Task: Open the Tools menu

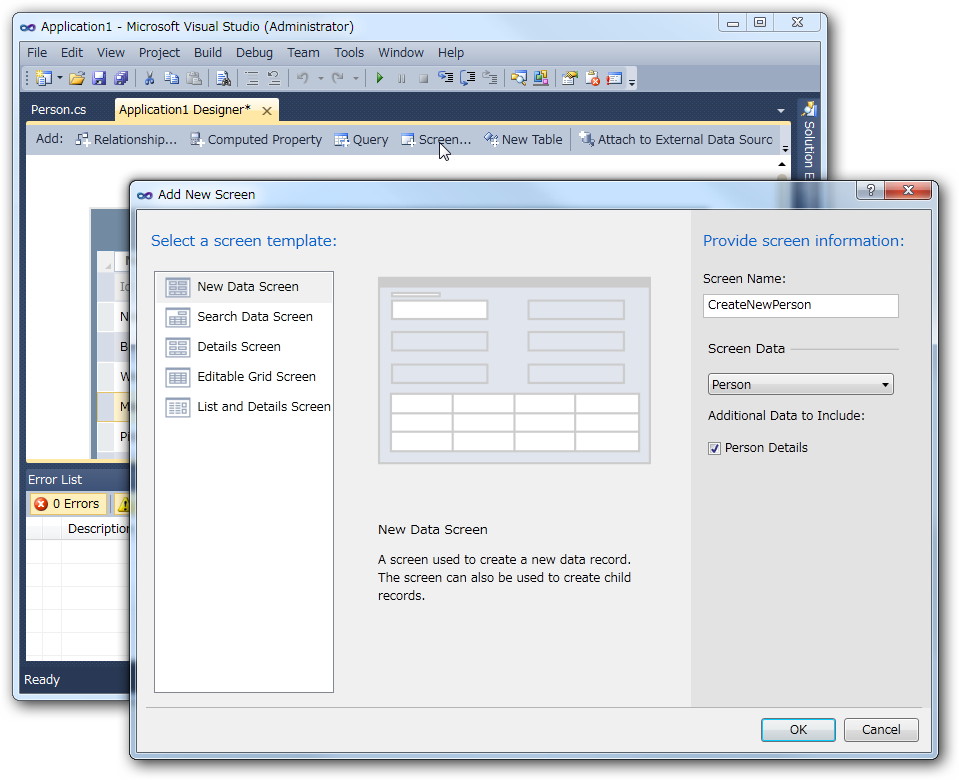Action: 349,53
